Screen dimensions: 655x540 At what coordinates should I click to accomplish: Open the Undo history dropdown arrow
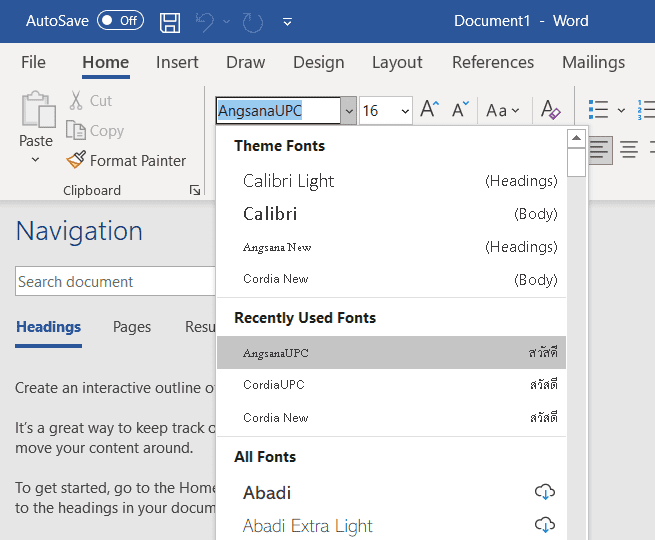(x=226, y=21)
